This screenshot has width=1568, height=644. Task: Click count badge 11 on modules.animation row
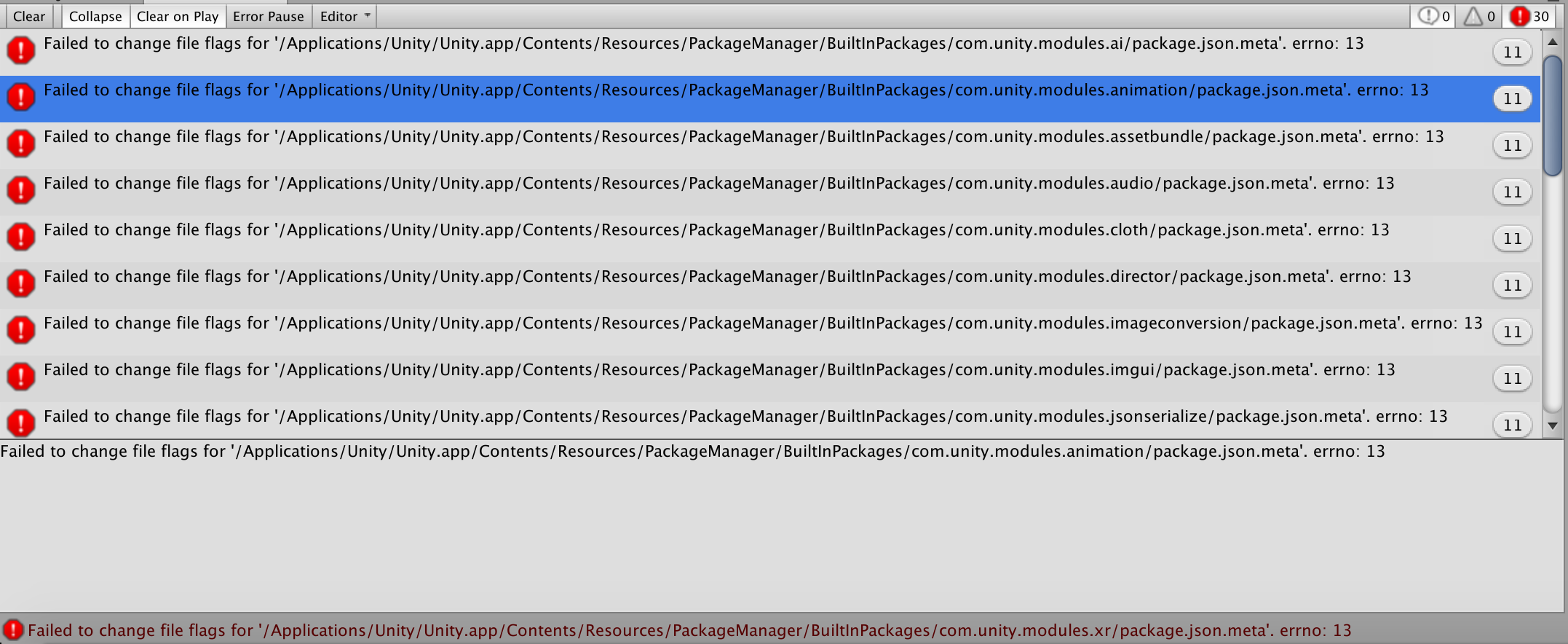coord(1513,99)
